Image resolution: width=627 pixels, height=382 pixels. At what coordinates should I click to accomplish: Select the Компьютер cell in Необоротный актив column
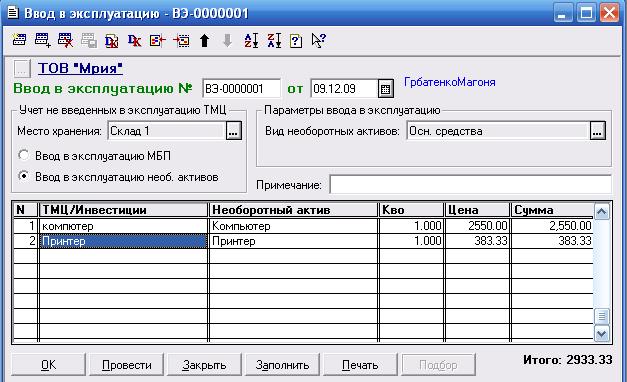(294, 226)
